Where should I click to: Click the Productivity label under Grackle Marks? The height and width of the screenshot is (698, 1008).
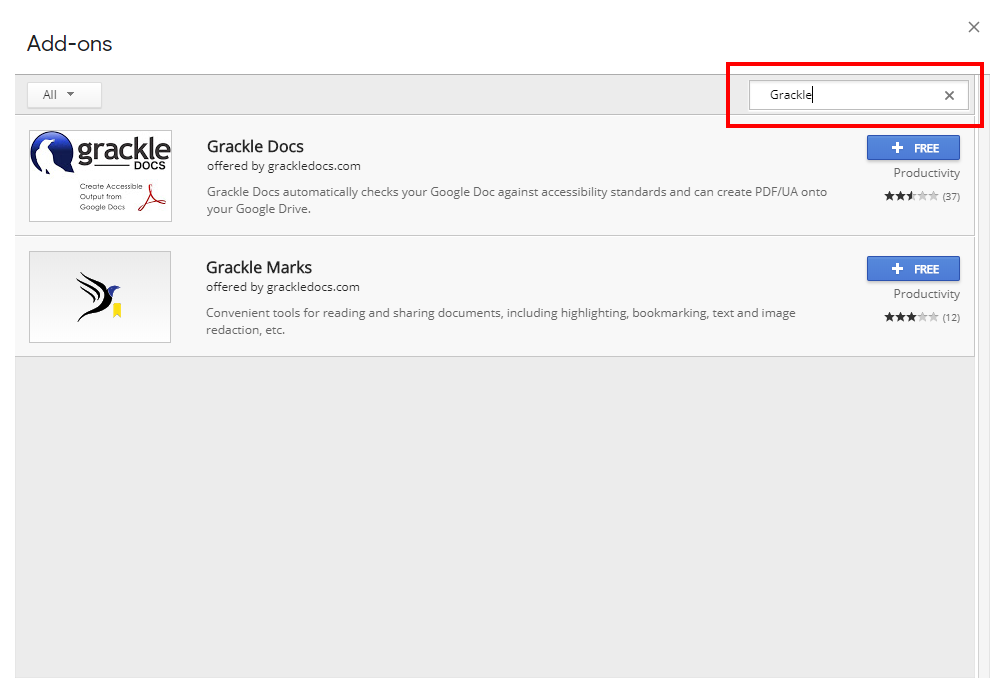[926, 294]
